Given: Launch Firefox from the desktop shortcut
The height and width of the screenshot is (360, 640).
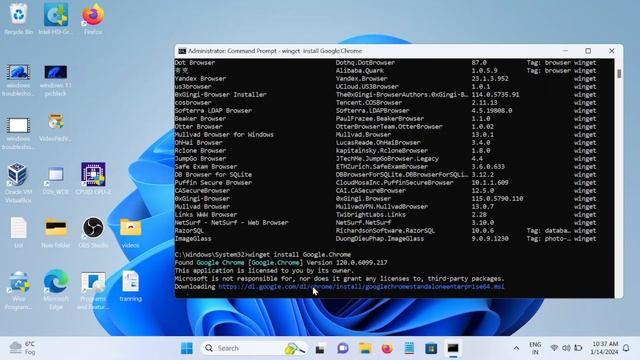Looking at the screenshot, I should (93, 19).
